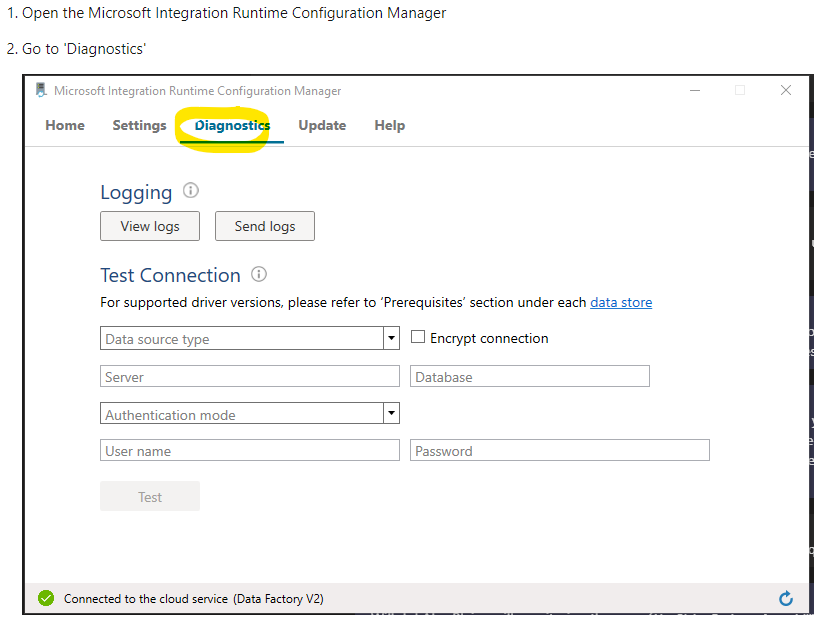Focus the Database input field

[529, 377]
